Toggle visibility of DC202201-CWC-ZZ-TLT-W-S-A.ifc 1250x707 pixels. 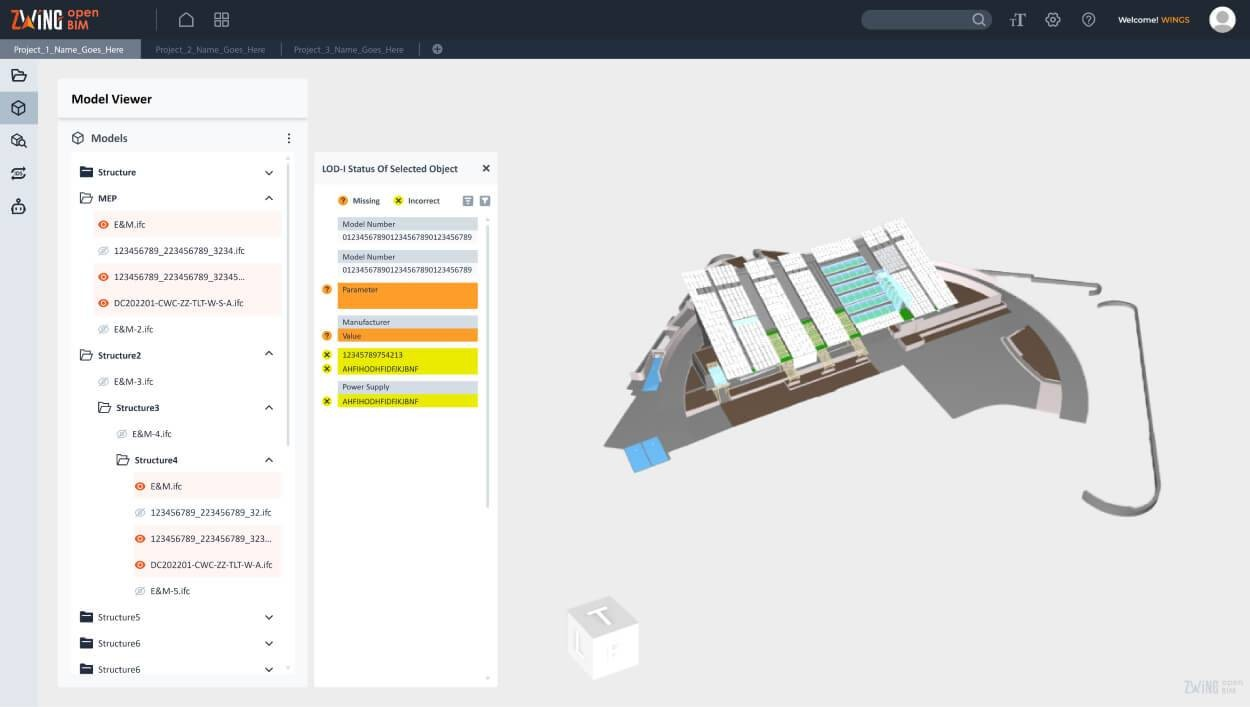click(x=104, y=303)
